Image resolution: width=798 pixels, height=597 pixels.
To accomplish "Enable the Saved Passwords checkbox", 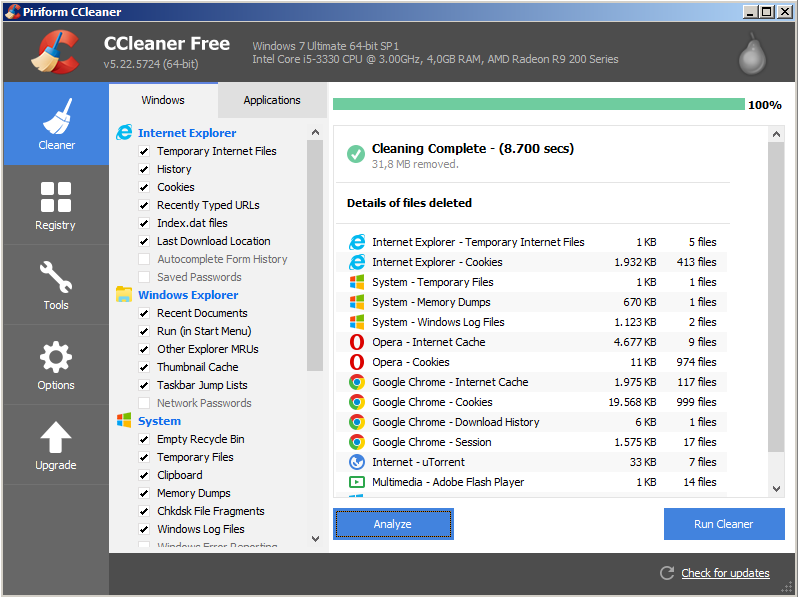I will pos(144,277).
